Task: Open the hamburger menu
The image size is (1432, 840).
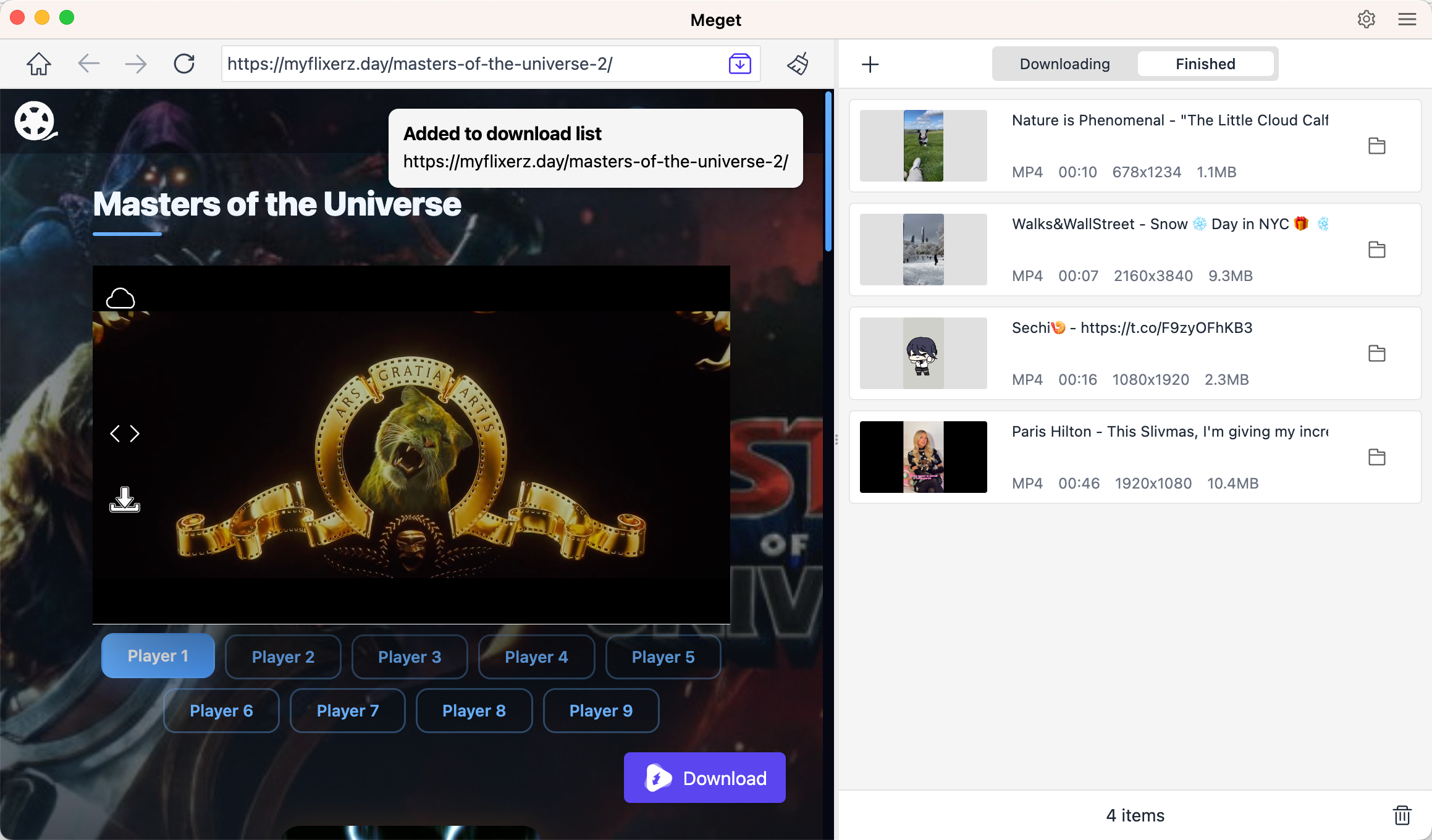Action: pos(1407,19)
